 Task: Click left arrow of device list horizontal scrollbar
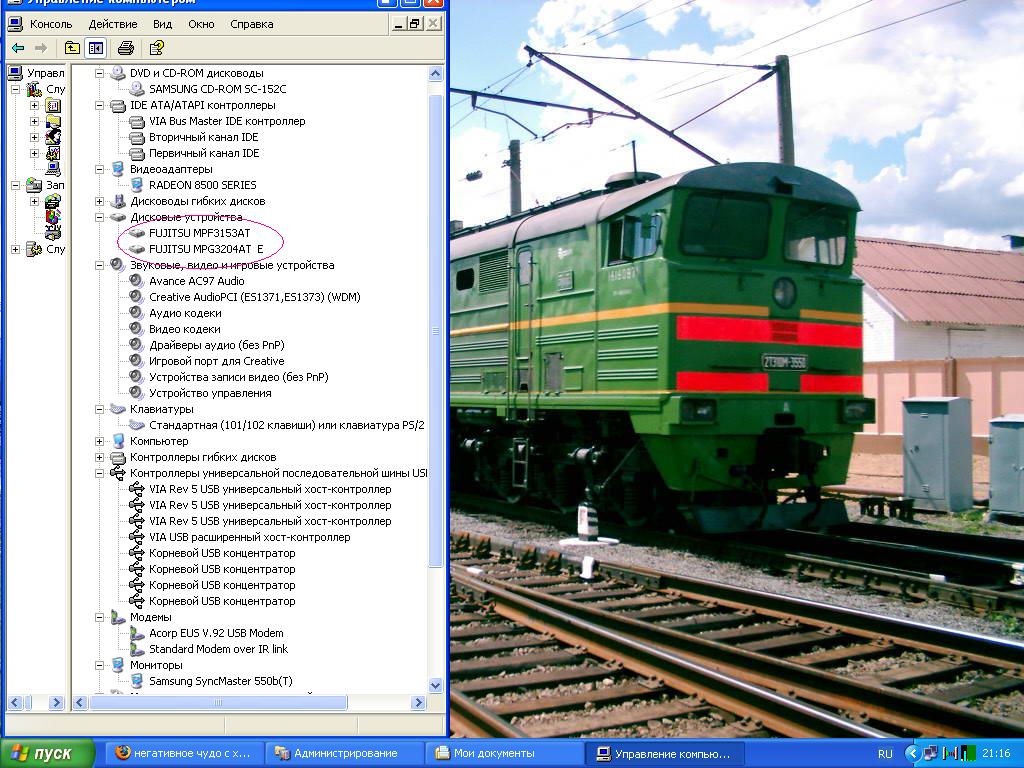click(80, 703)
